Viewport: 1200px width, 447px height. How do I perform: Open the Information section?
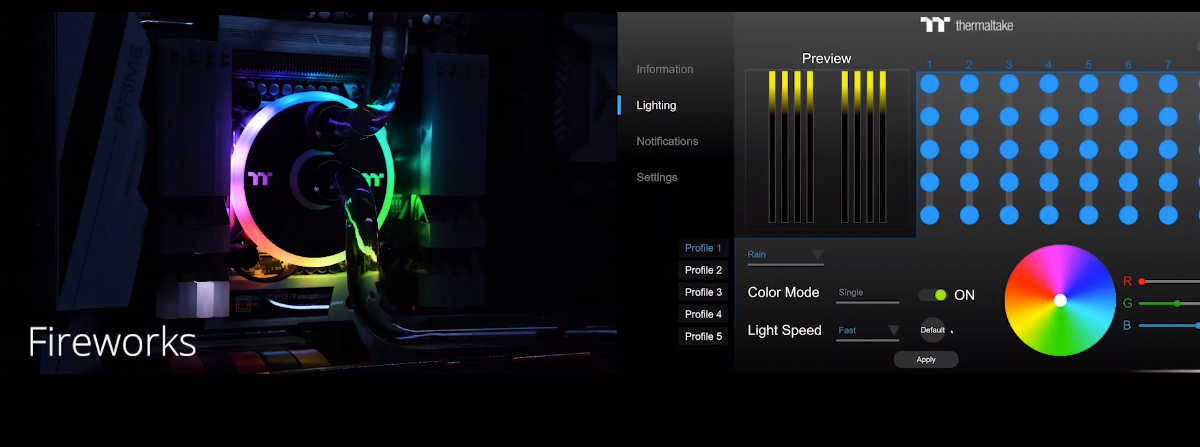[x=664, y=69]
